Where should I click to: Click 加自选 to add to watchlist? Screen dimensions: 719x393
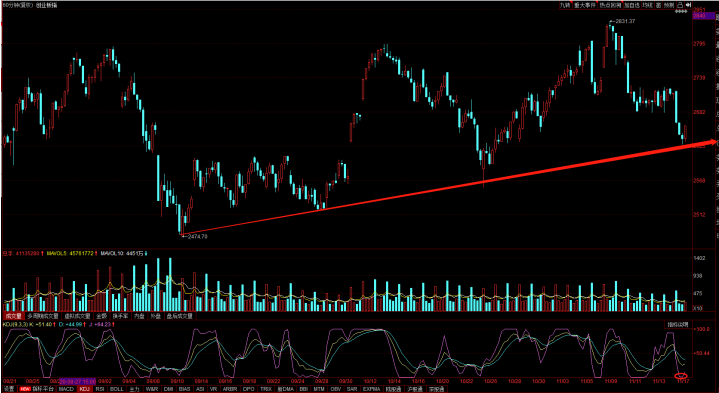[632, 5]
